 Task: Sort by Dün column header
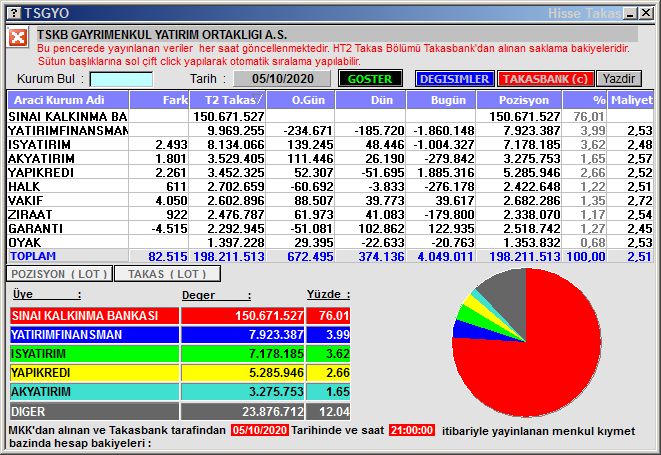point(371,100)
